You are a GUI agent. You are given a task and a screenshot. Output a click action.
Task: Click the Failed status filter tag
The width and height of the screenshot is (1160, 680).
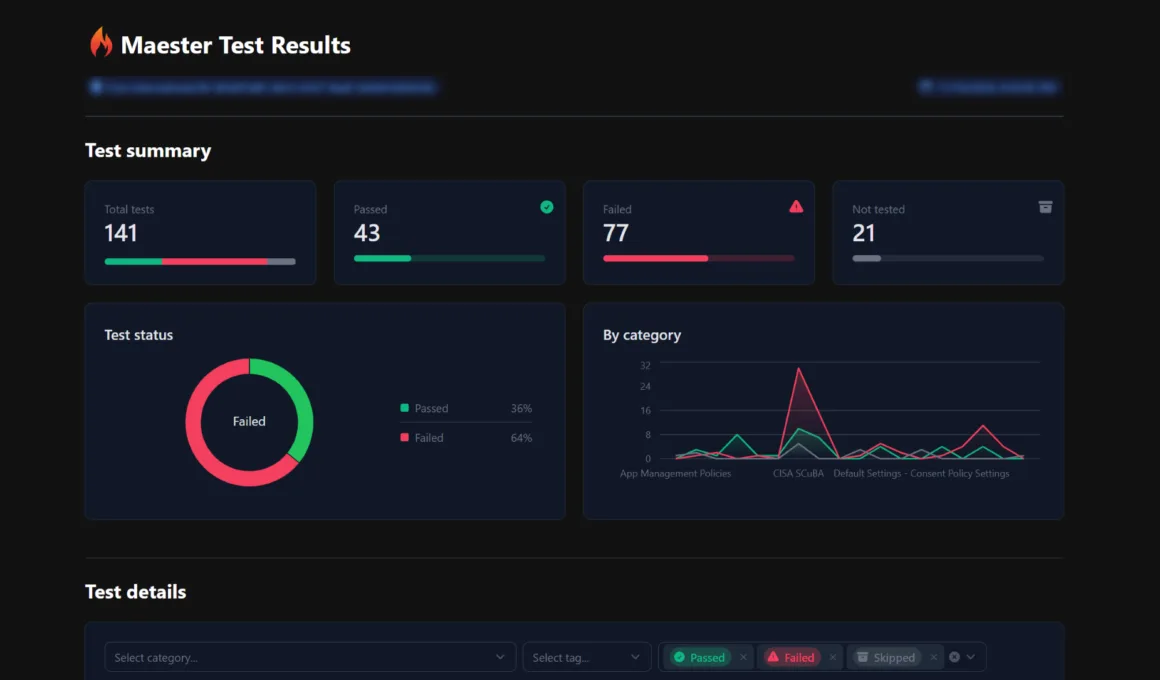pyautogui.click(x=791, y=657)
